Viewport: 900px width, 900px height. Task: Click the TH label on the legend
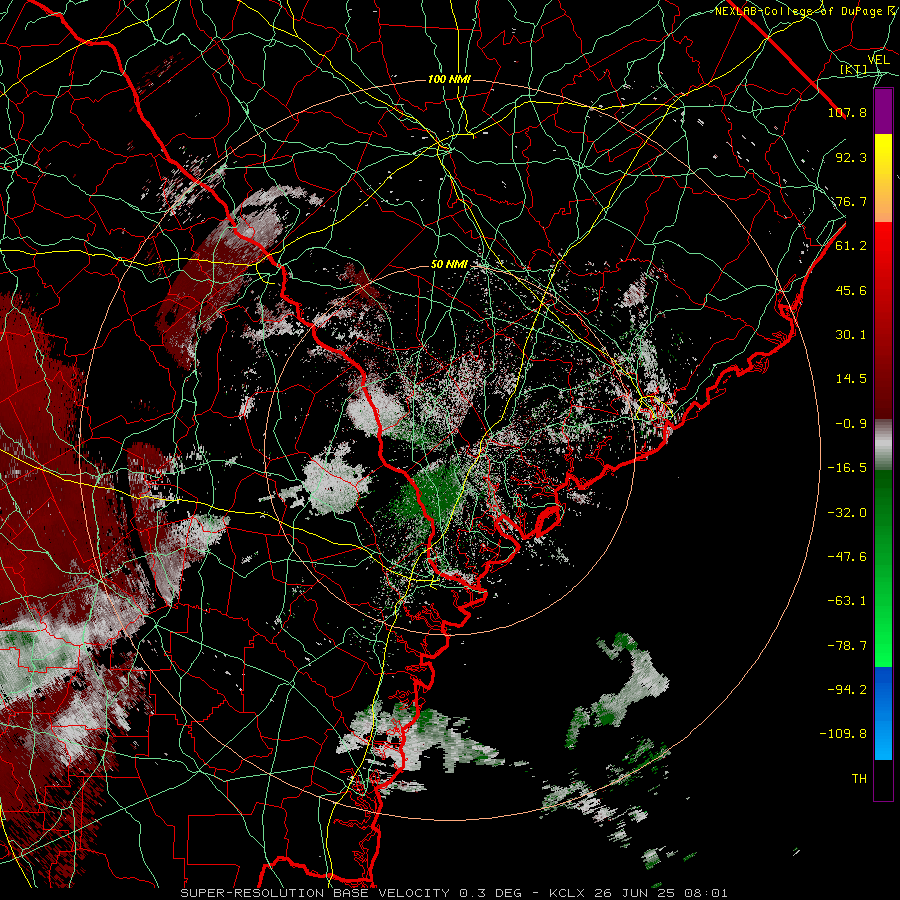859,779
